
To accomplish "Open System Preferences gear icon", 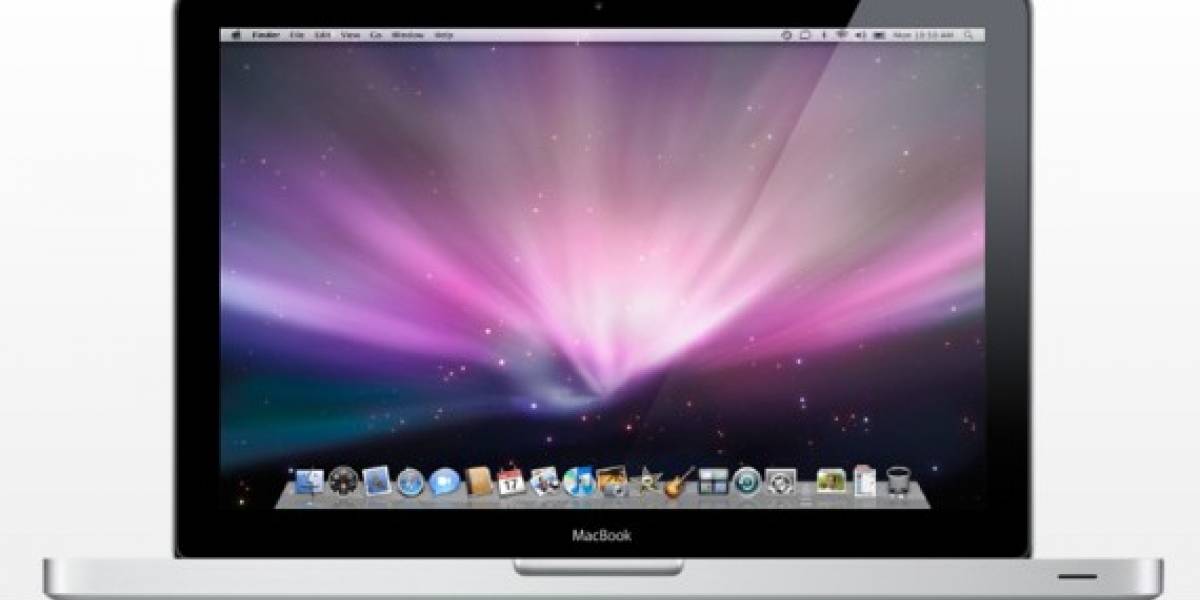I will point(781,482).
